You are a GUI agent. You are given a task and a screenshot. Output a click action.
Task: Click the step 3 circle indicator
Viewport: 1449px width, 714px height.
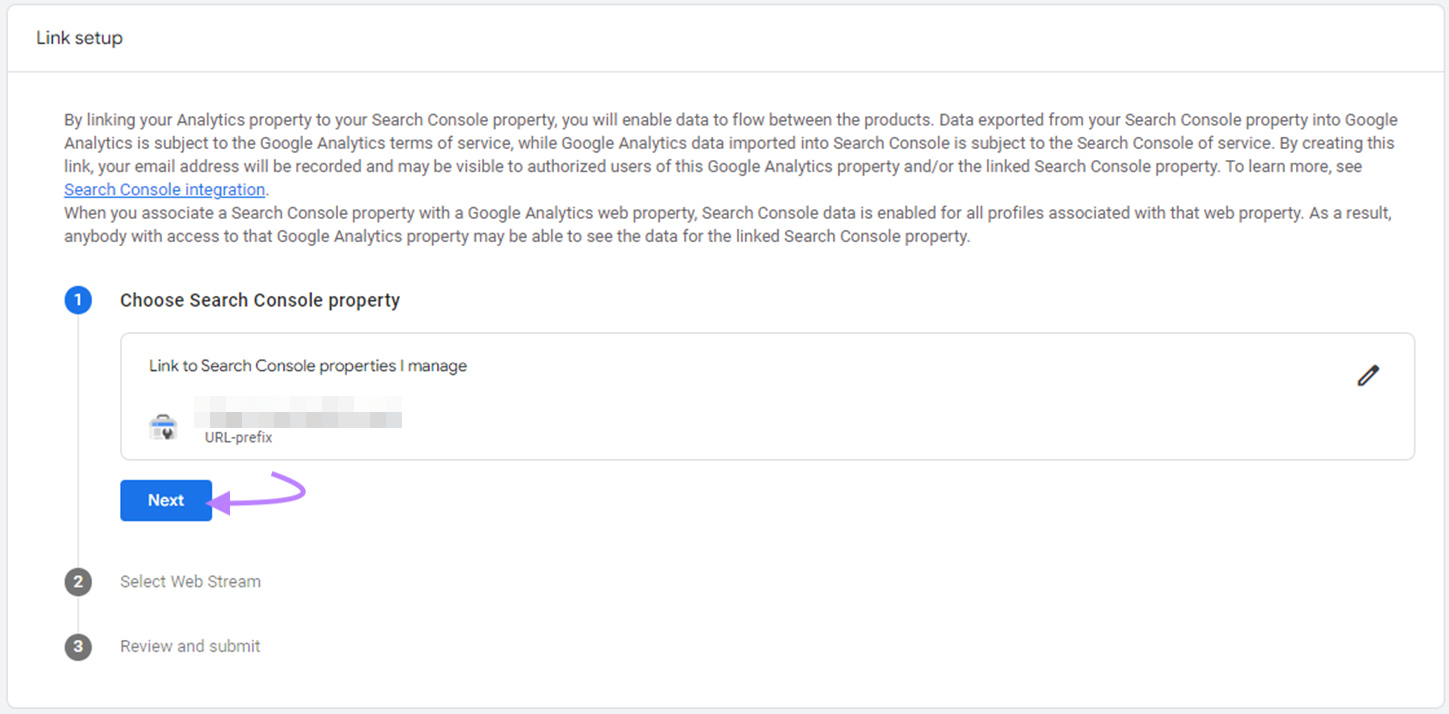(x=78, y=646)
